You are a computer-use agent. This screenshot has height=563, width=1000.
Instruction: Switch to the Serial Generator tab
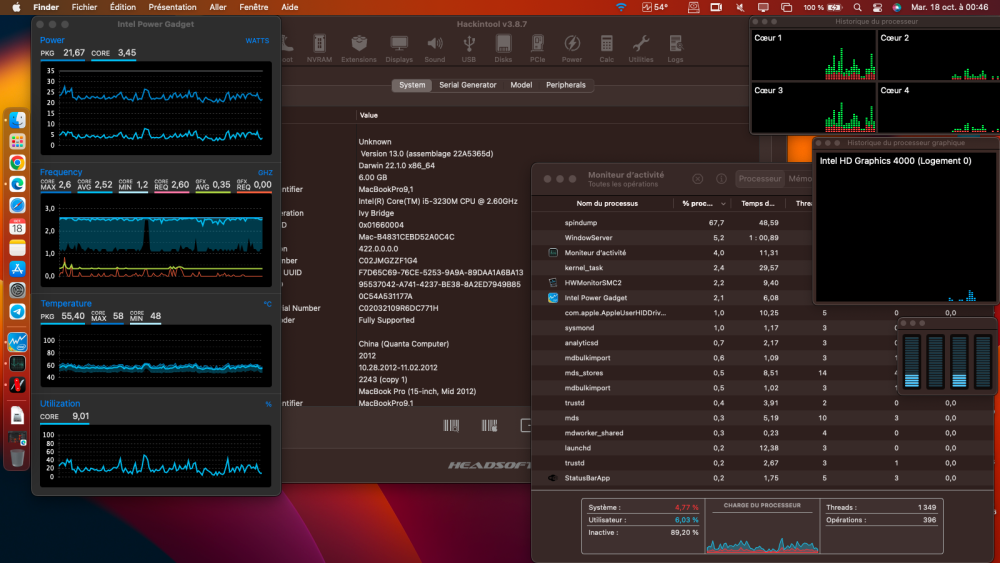coord(467,85)
